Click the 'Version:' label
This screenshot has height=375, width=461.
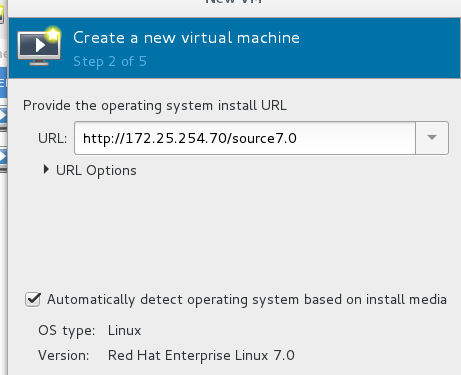(64, 355)
